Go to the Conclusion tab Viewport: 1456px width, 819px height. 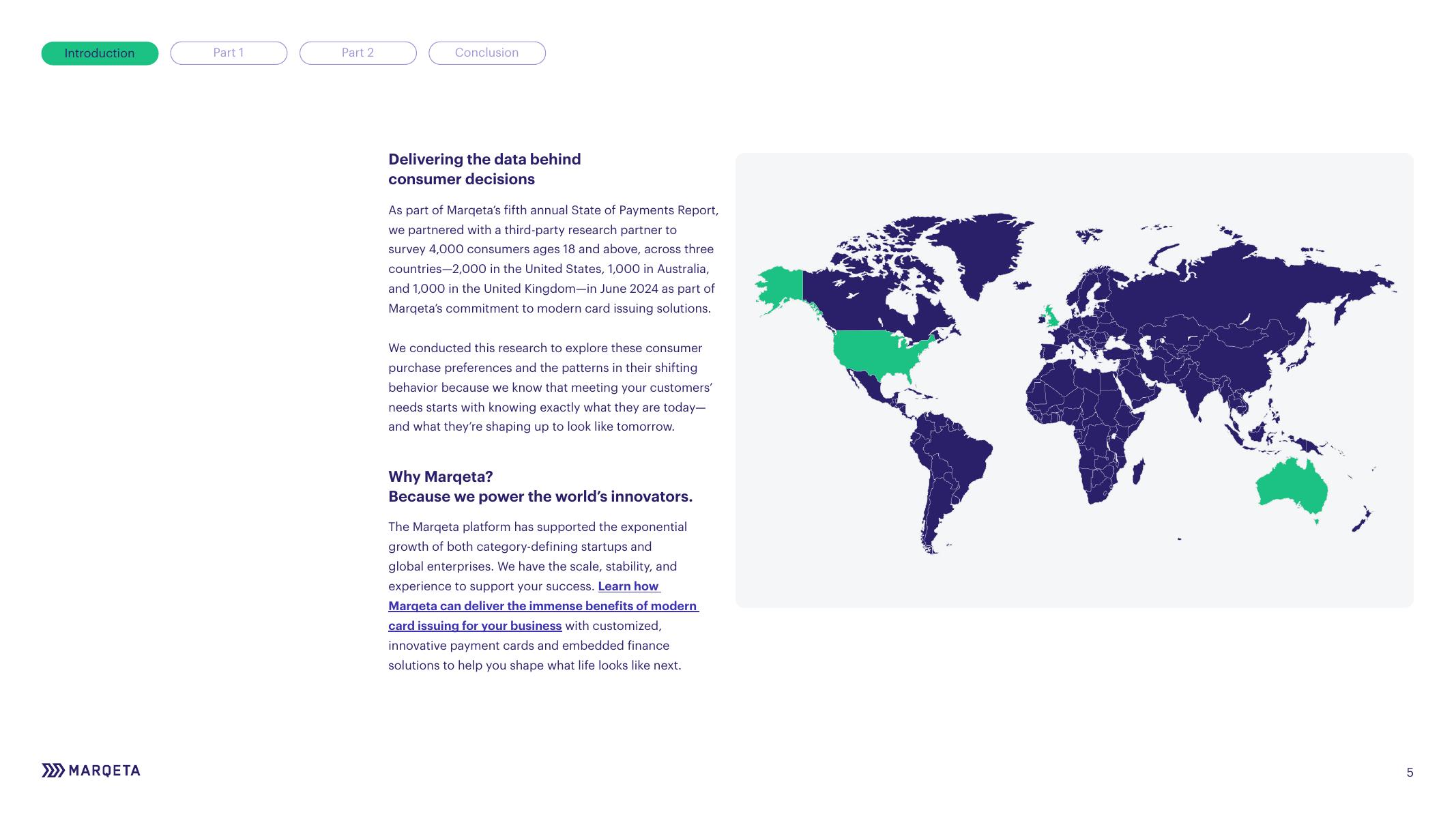point(486,53)
